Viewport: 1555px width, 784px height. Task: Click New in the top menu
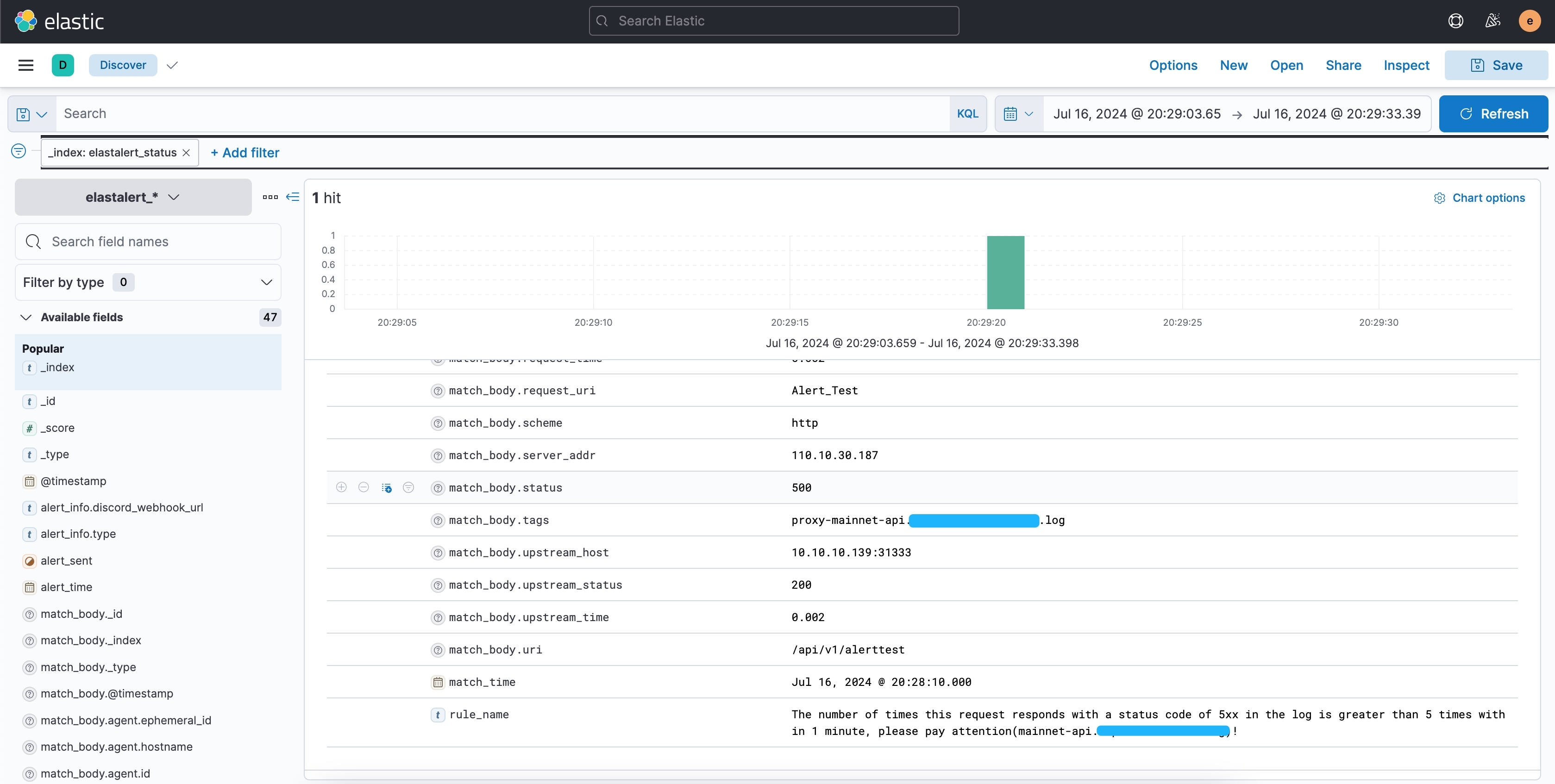point(1233,65)
